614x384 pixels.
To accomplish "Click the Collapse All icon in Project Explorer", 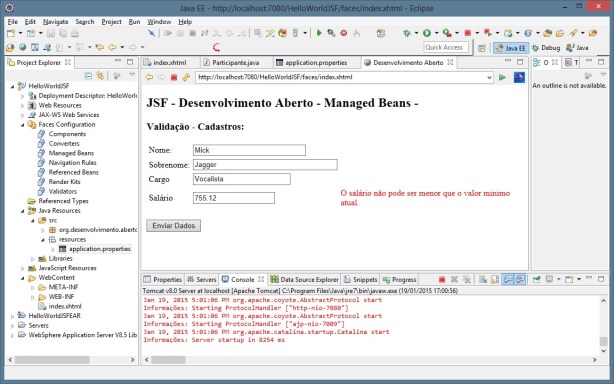I will tap(88, 76).
